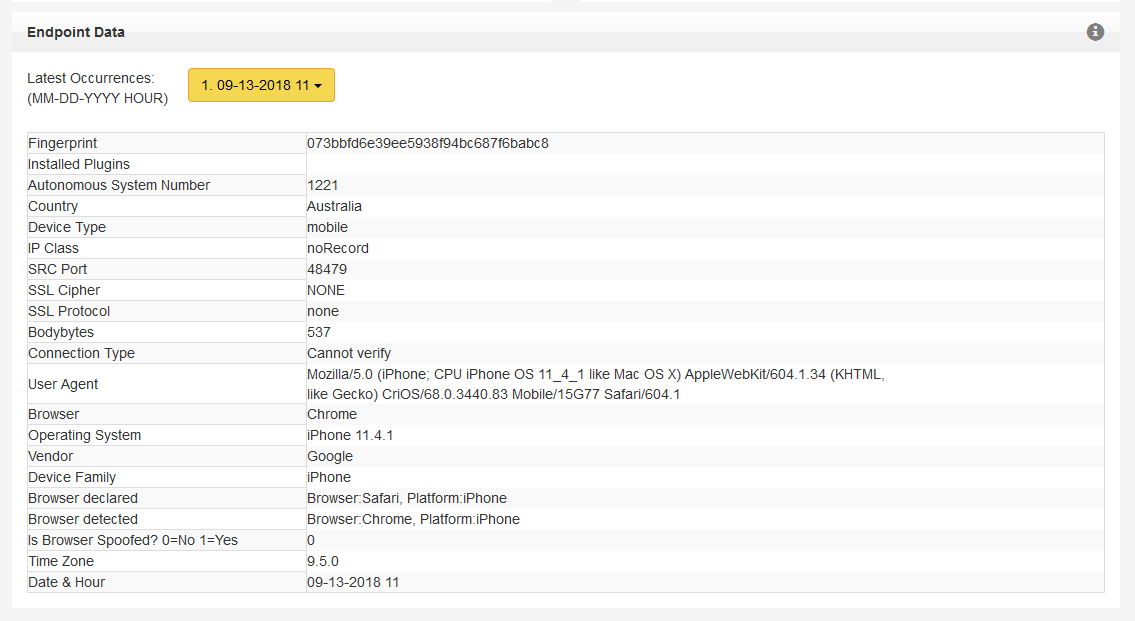Click the Time Zone row label

pyautogui.click(x=61, y=561)
